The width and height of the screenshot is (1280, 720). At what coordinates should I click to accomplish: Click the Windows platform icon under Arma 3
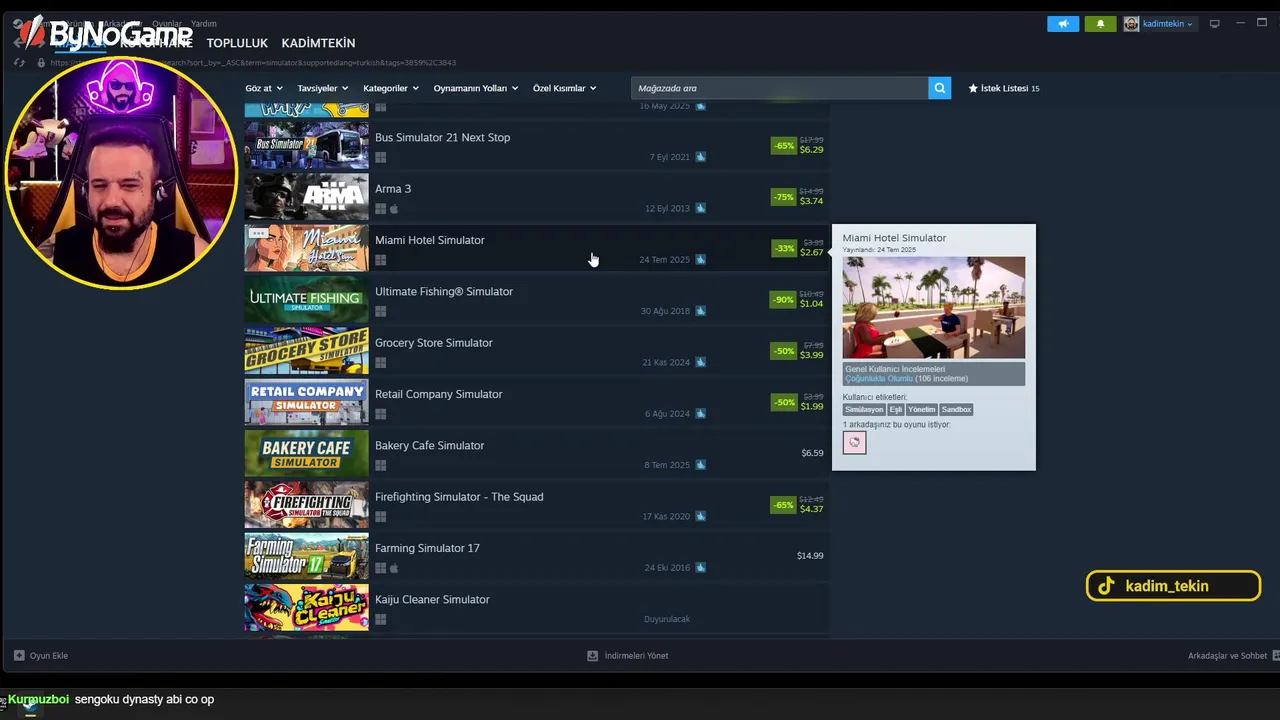point(380,209)
